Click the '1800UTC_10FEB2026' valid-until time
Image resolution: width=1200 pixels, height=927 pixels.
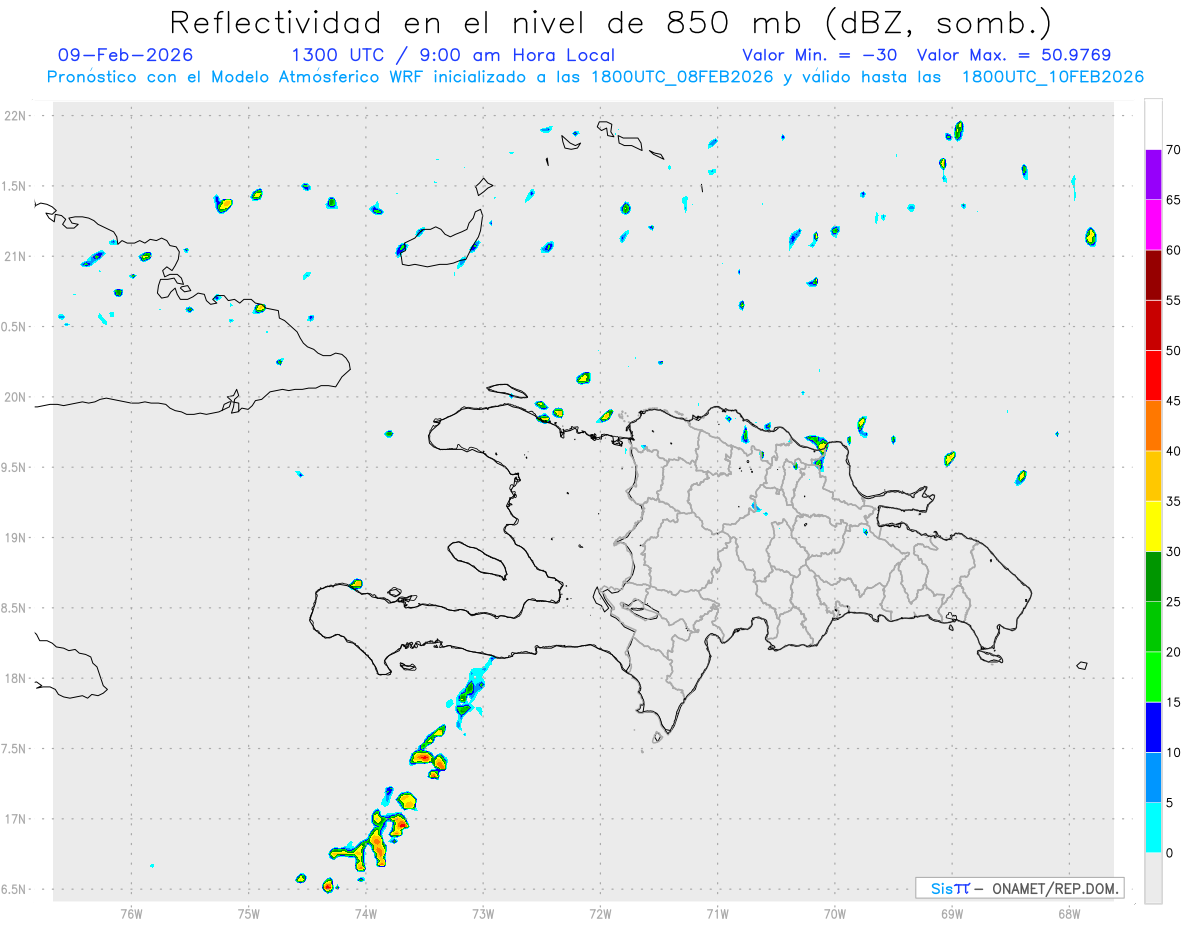1053,77
